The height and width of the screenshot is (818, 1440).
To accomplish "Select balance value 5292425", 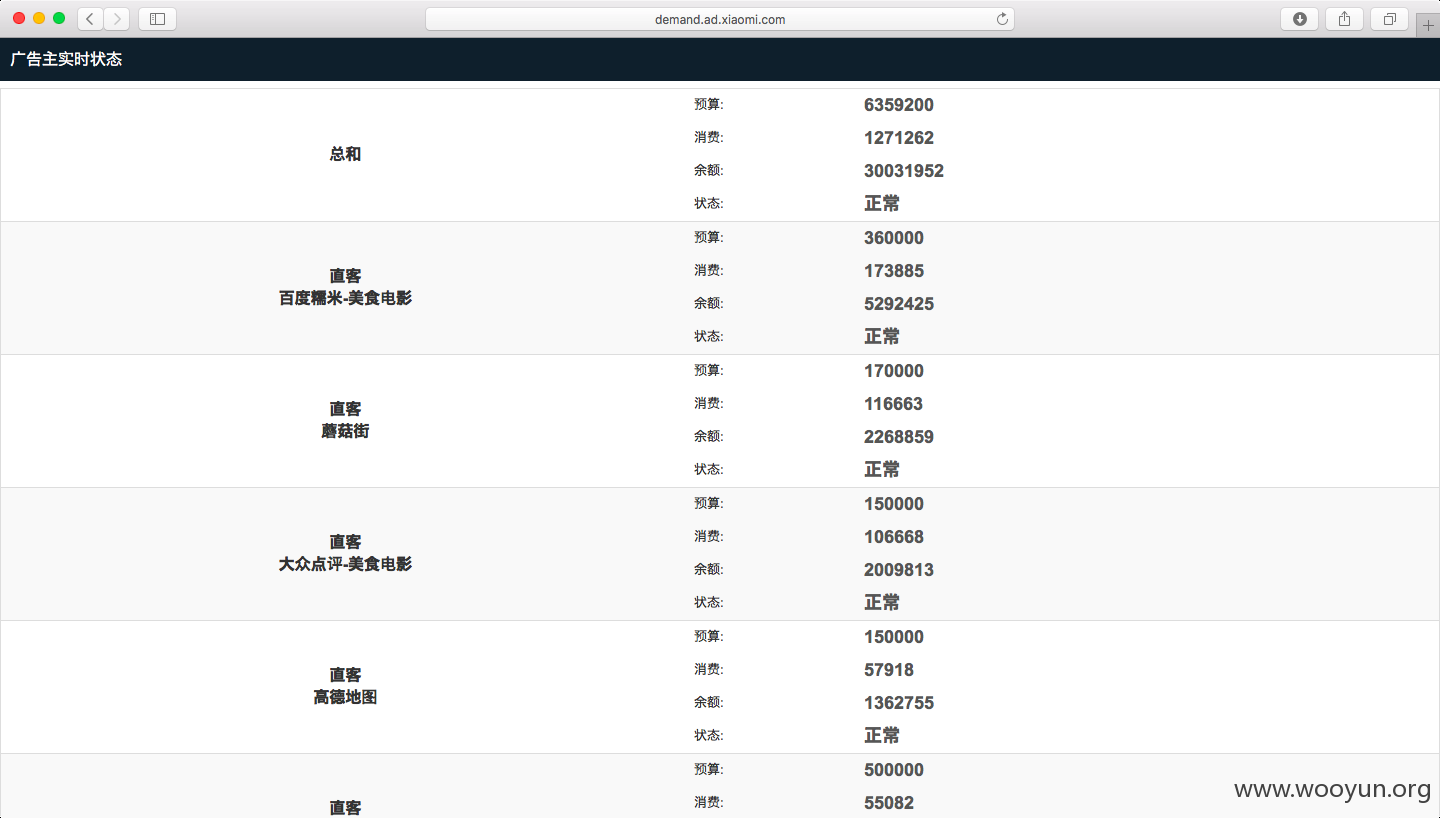I will click(899, 304).
